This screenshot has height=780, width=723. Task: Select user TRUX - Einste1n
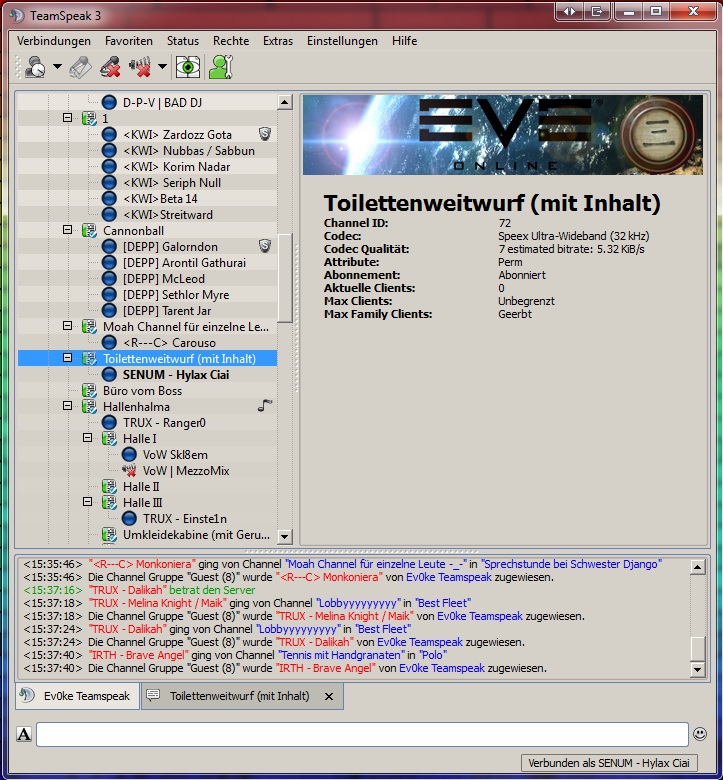[x=185, y=519]
